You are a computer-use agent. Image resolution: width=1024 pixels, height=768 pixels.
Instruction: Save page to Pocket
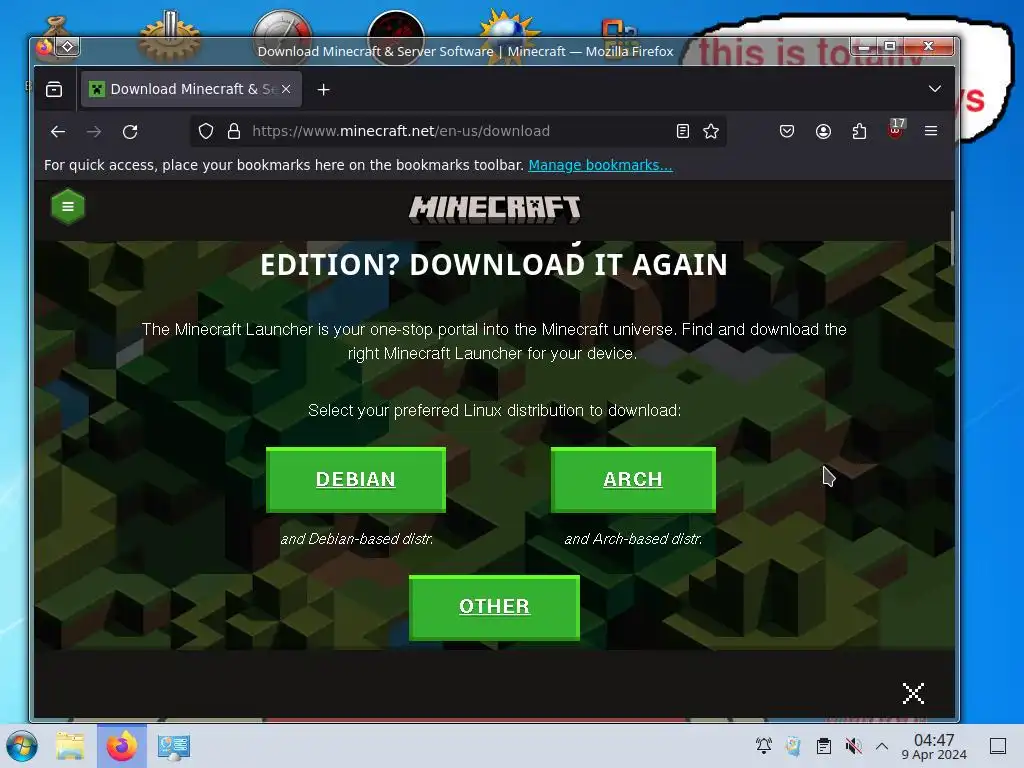[x=787, y=131]
